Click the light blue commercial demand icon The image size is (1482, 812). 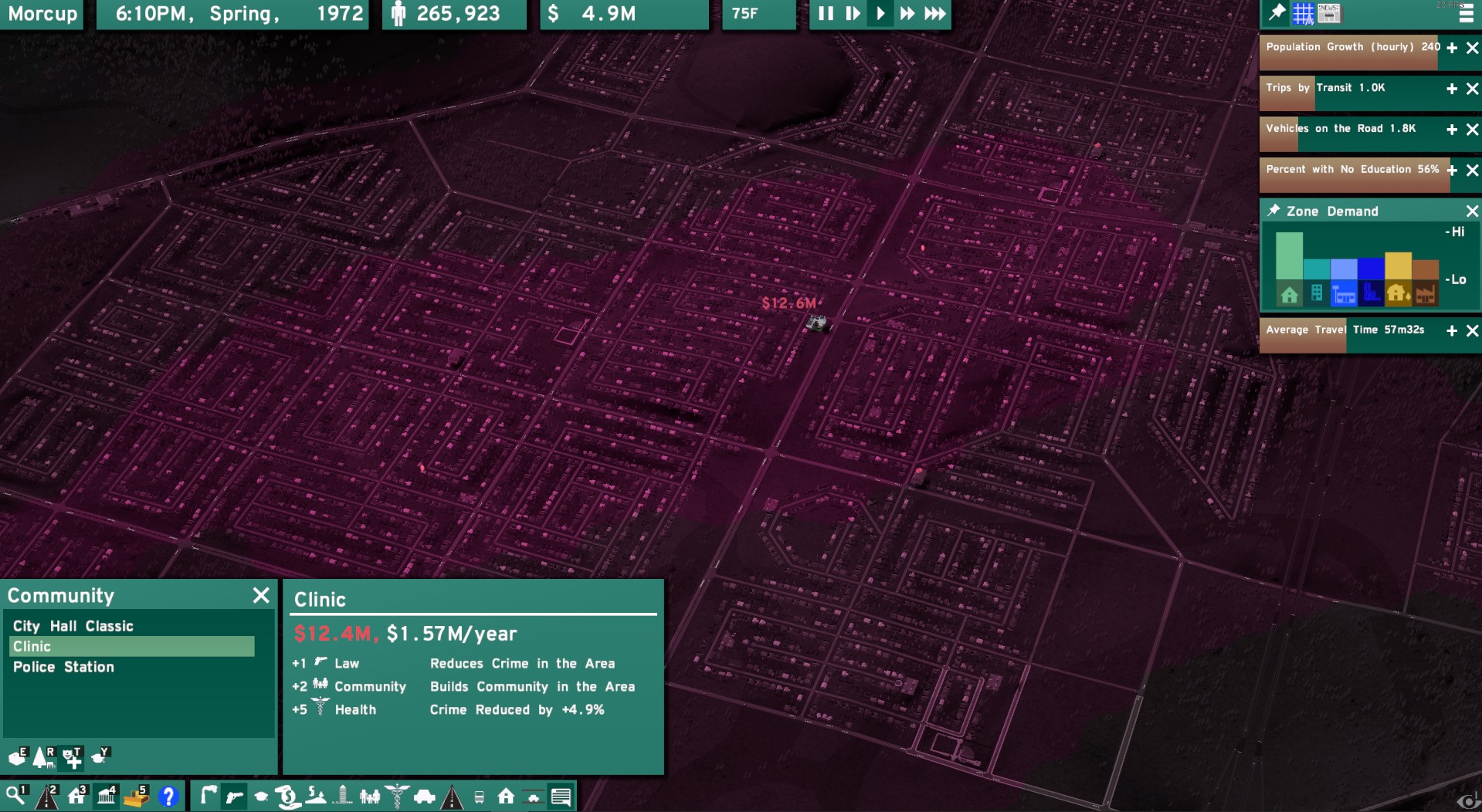1344,293
